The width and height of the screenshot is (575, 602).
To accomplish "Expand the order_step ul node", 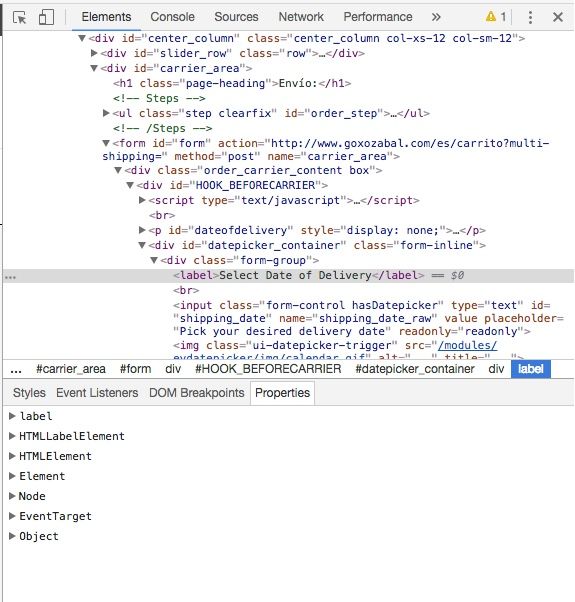I will pyautogui.click(x=106, y=113).
